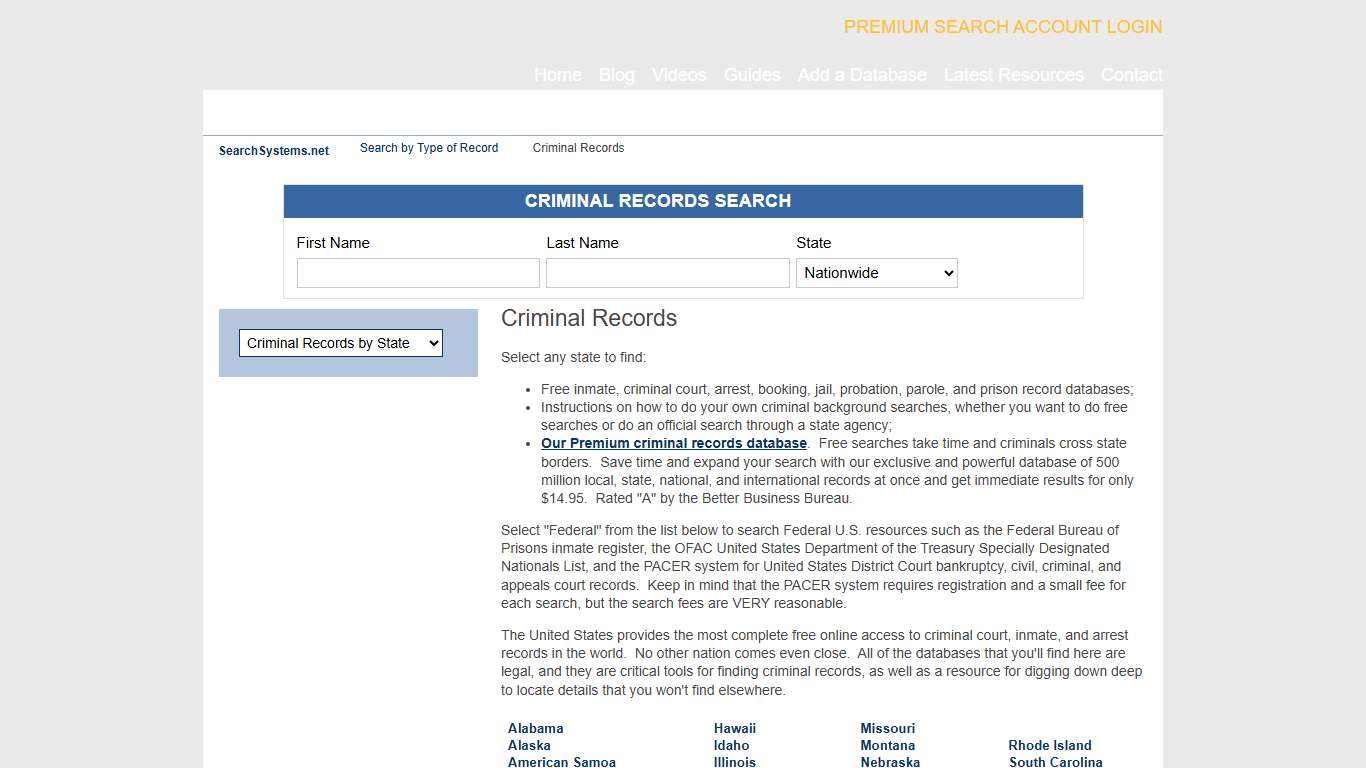Open the Contact page

click(x=1131, y=75)
